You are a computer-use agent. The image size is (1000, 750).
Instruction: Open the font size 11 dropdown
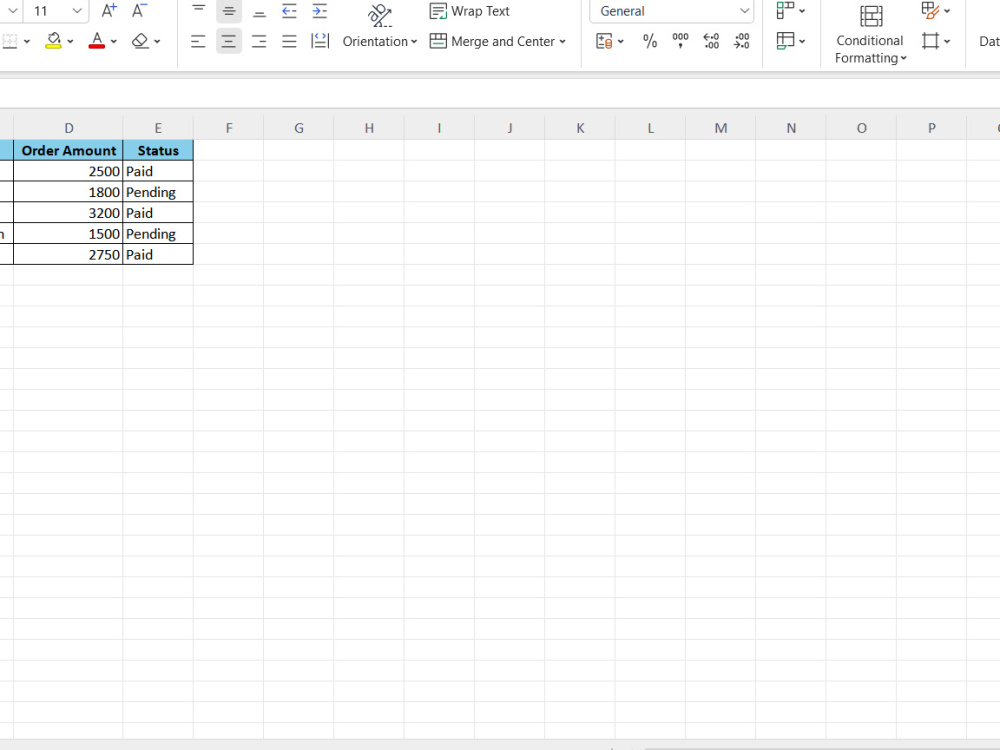(x=77, y=11)
